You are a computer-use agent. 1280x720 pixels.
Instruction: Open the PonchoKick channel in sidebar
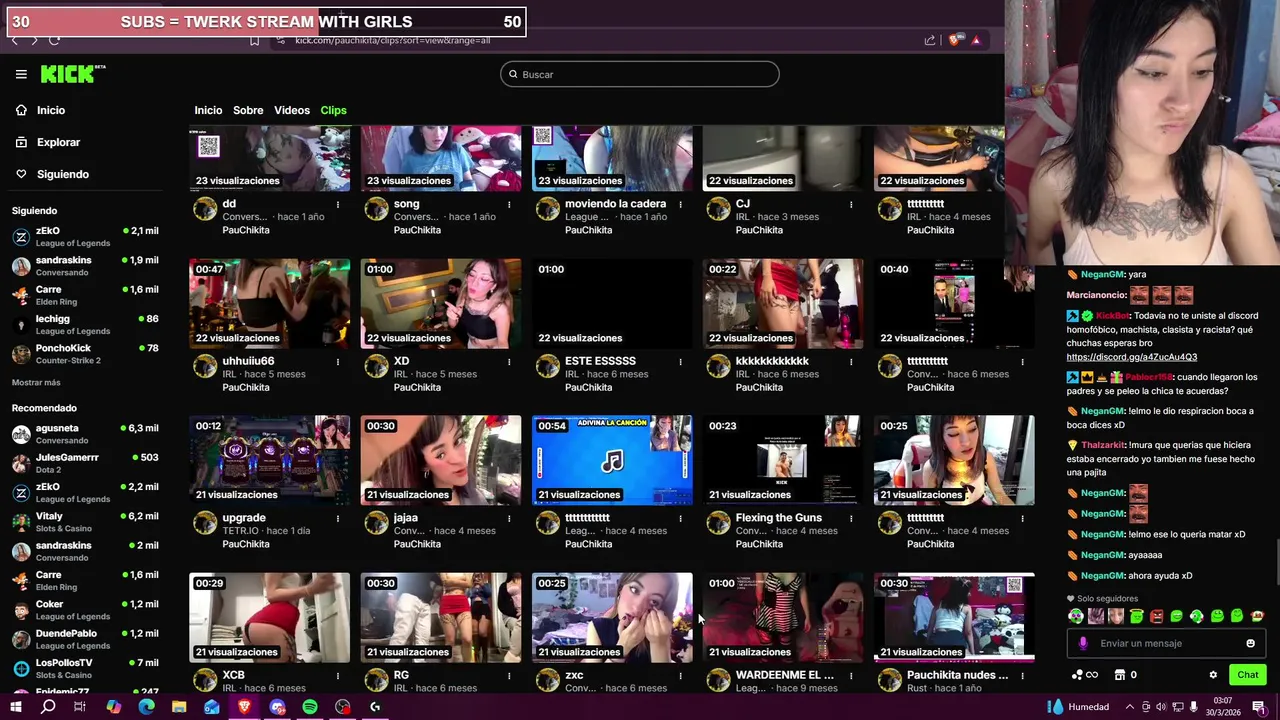pyautogui.click(x=85, y=354)
